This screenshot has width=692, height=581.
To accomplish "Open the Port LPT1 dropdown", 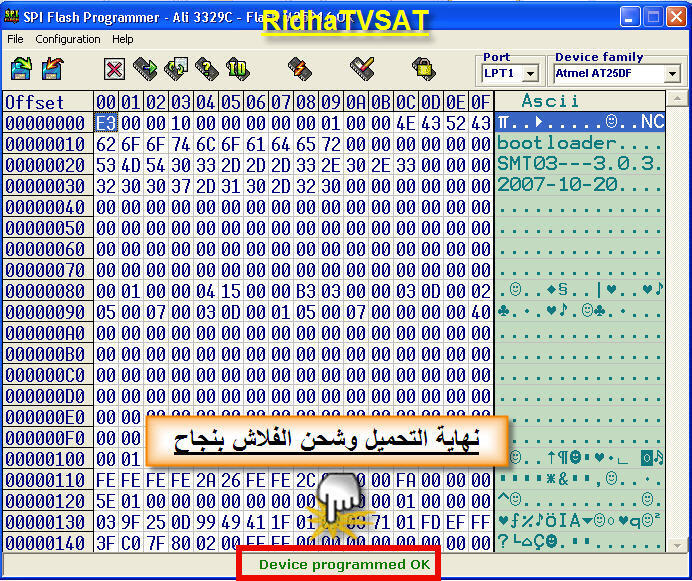I will pos(530,74).
